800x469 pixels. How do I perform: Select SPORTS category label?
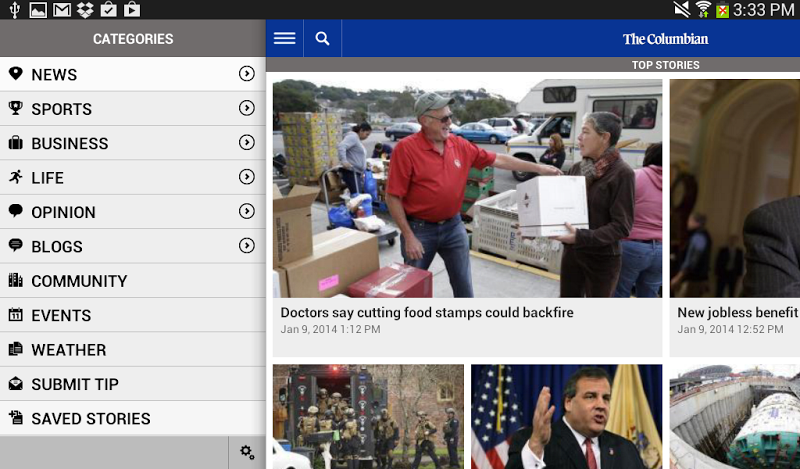click(x=62, y=109)
